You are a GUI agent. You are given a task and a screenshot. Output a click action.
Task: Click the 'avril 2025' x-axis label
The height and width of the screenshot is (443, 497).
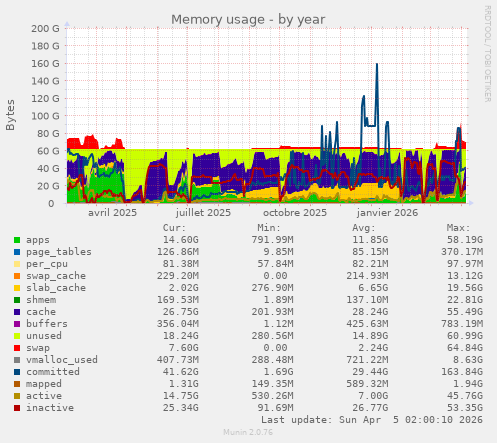coord(112,213)
